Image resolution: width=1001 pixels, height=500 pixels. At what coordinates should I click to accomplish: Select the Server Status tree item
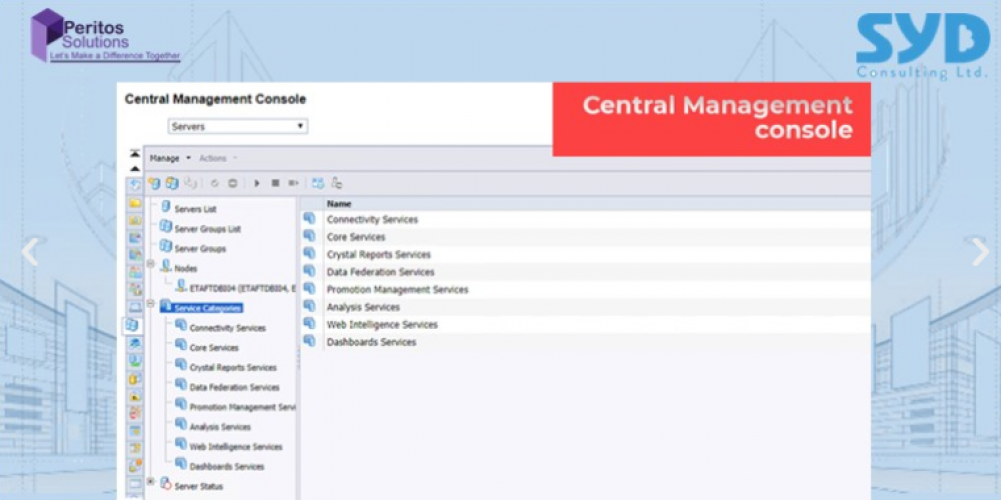click(x=199, y=487)
